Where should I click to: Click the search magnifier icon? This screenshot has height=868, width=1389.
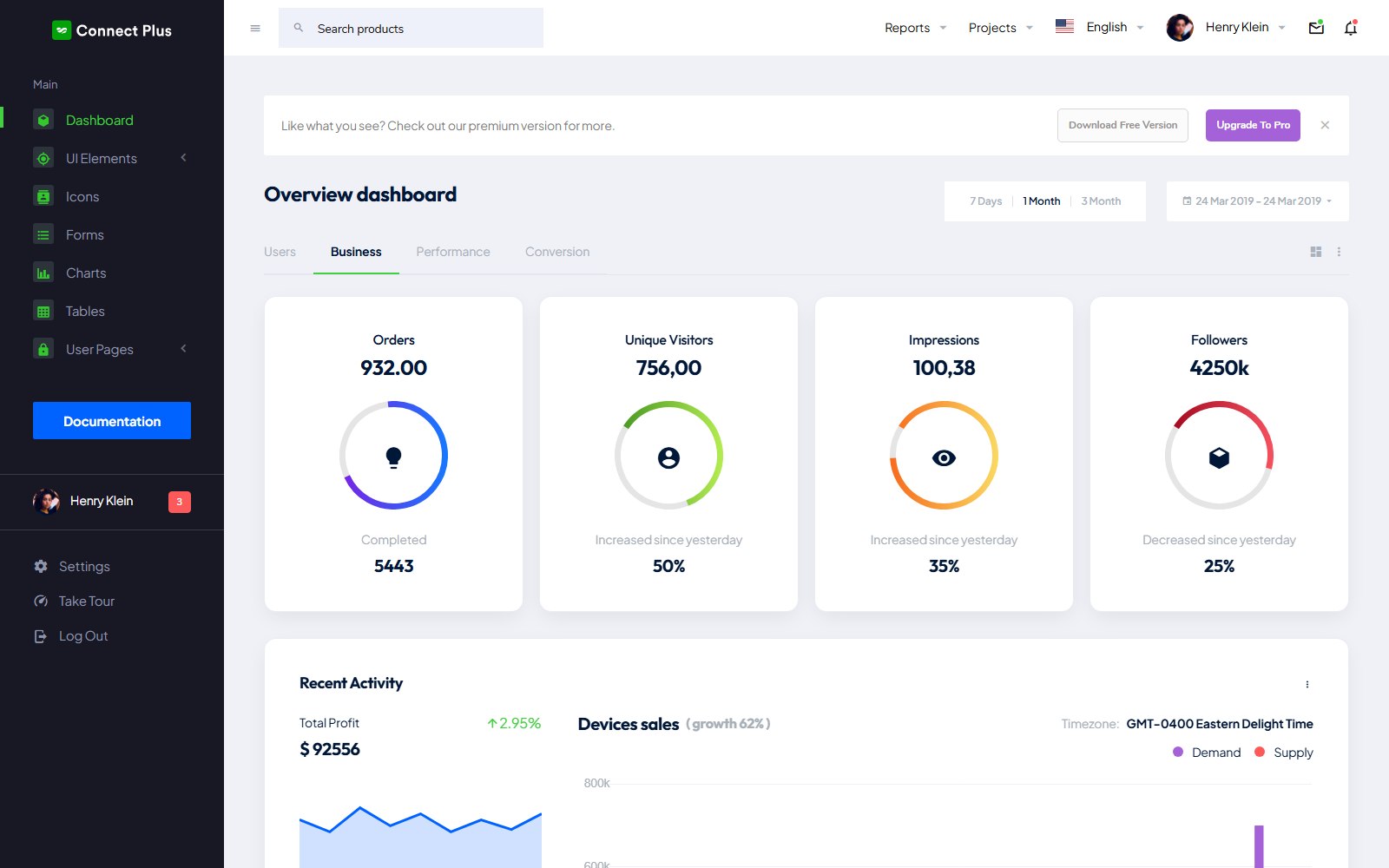pos(299,28)
